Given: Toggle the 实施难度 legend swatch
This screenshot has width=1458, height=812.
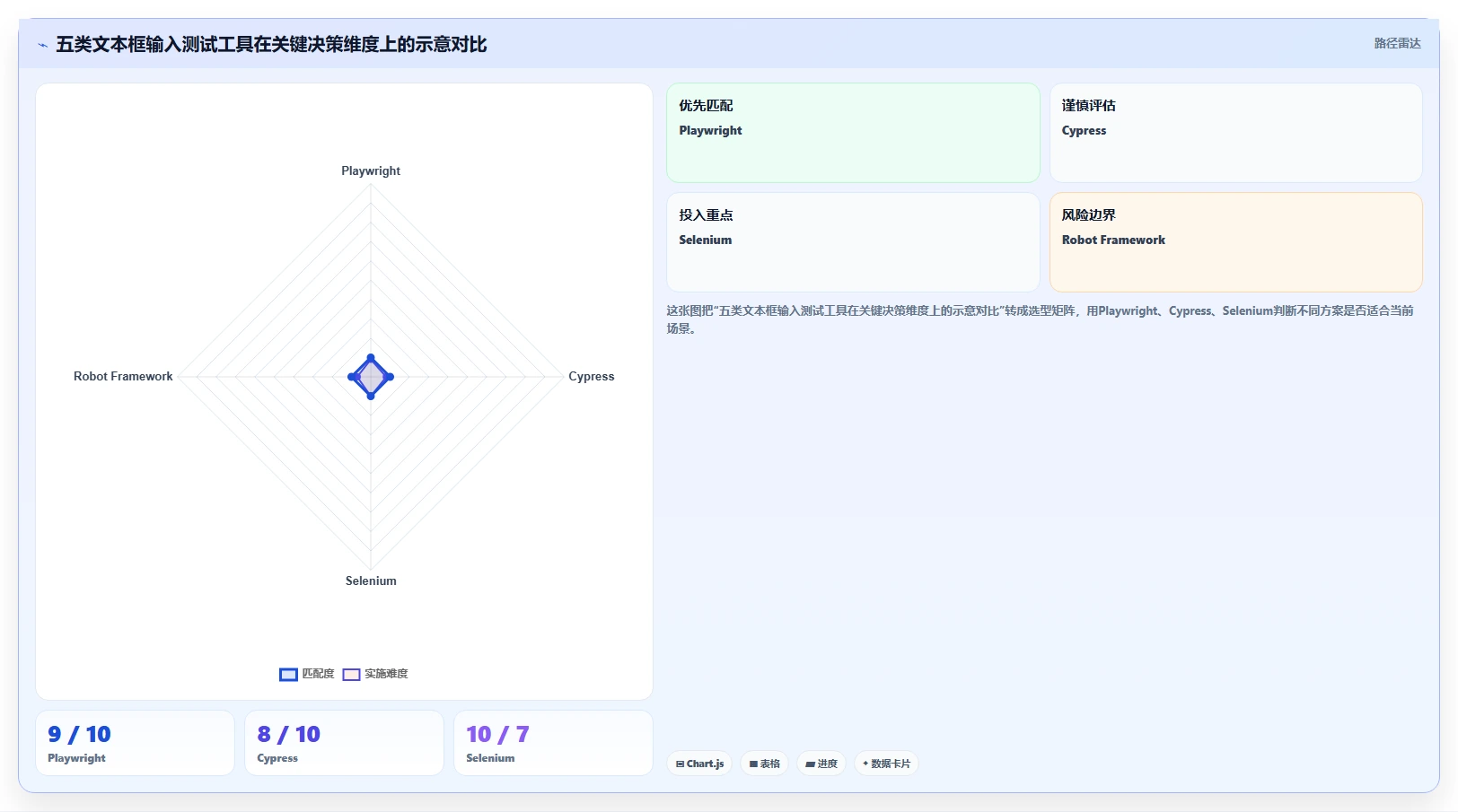Looking at the screenshot, I should (351, 674).
